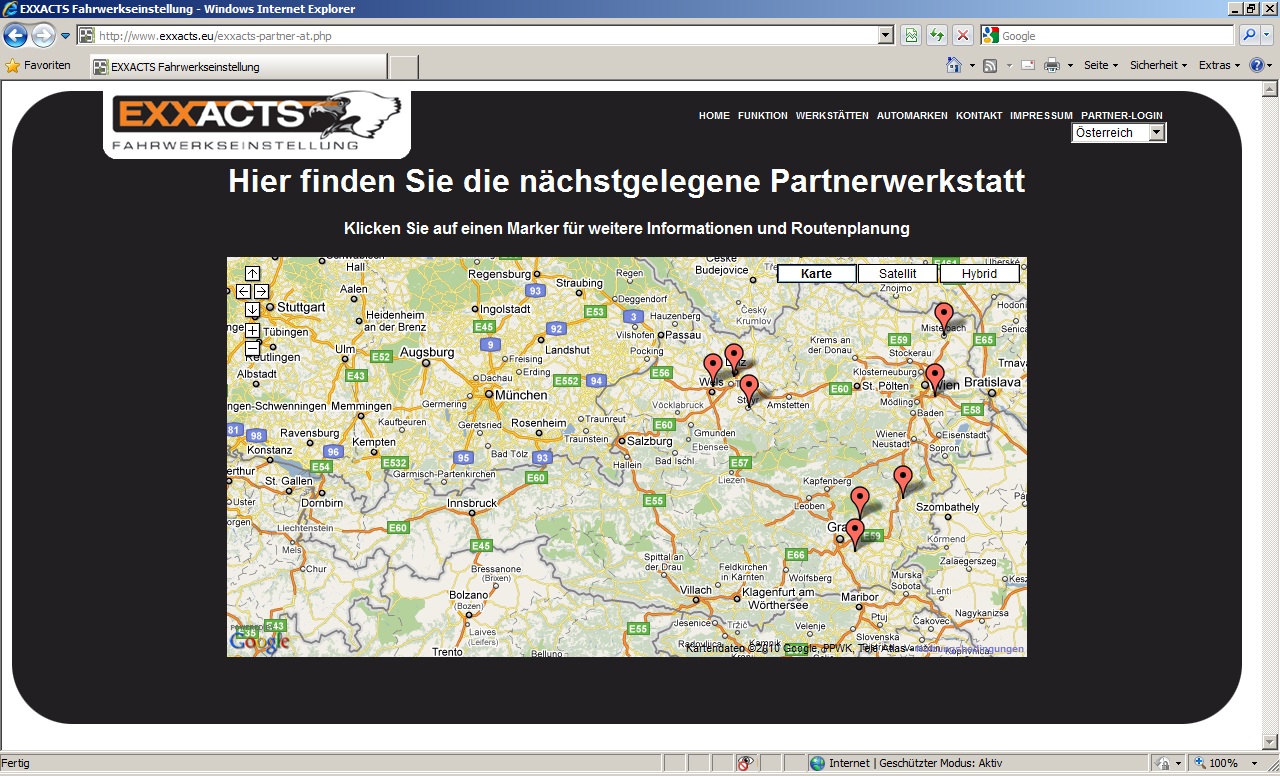Select the EXXACTS Fahrwerkseinstellung browser tab
The image size is (1280, 776).
[x=238, y=67]
